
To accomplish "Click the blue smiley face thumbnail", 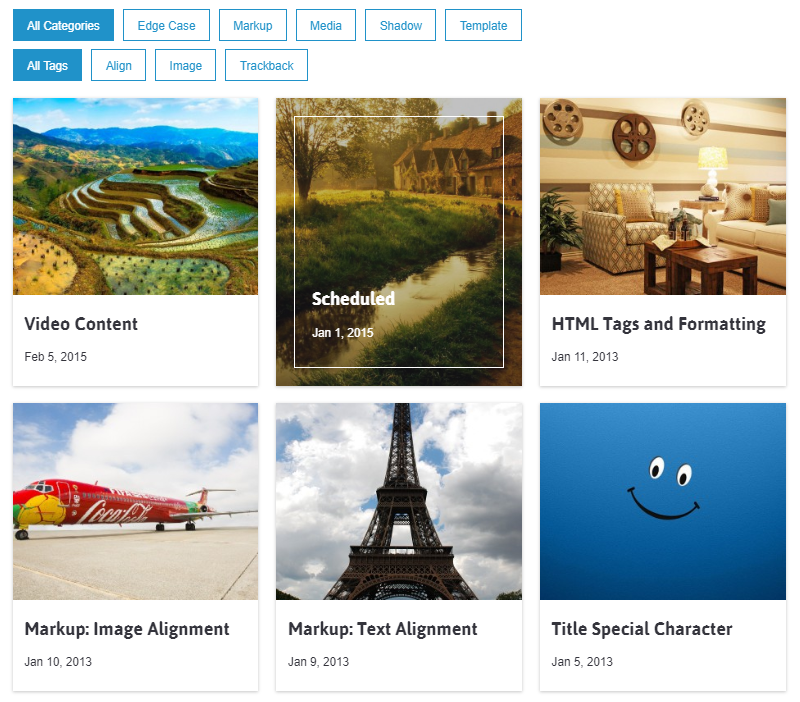I will [x=663, y=502].
